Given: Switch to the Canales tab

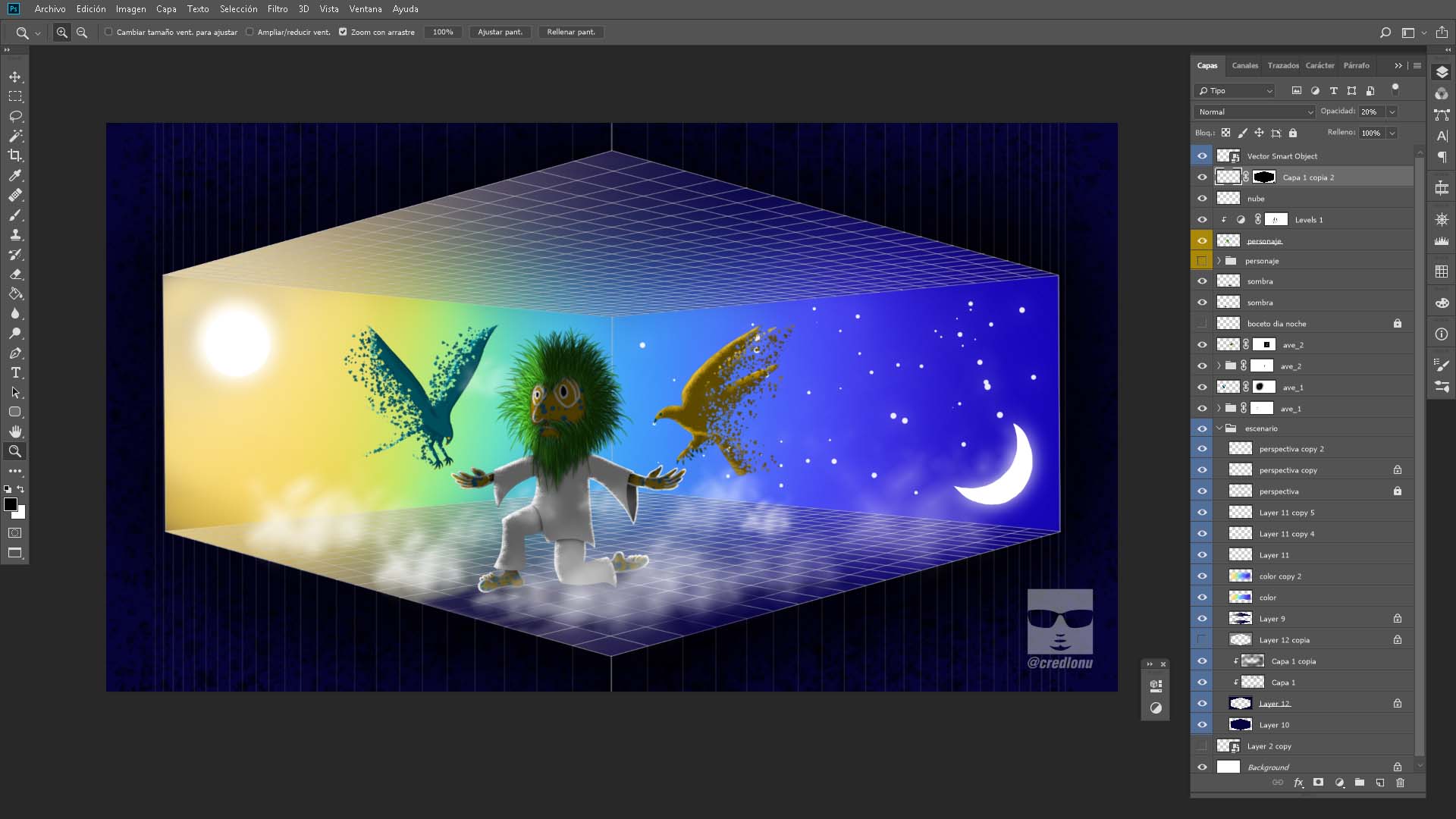Looking at the screenshot, I should click(x=1244, y=65).
